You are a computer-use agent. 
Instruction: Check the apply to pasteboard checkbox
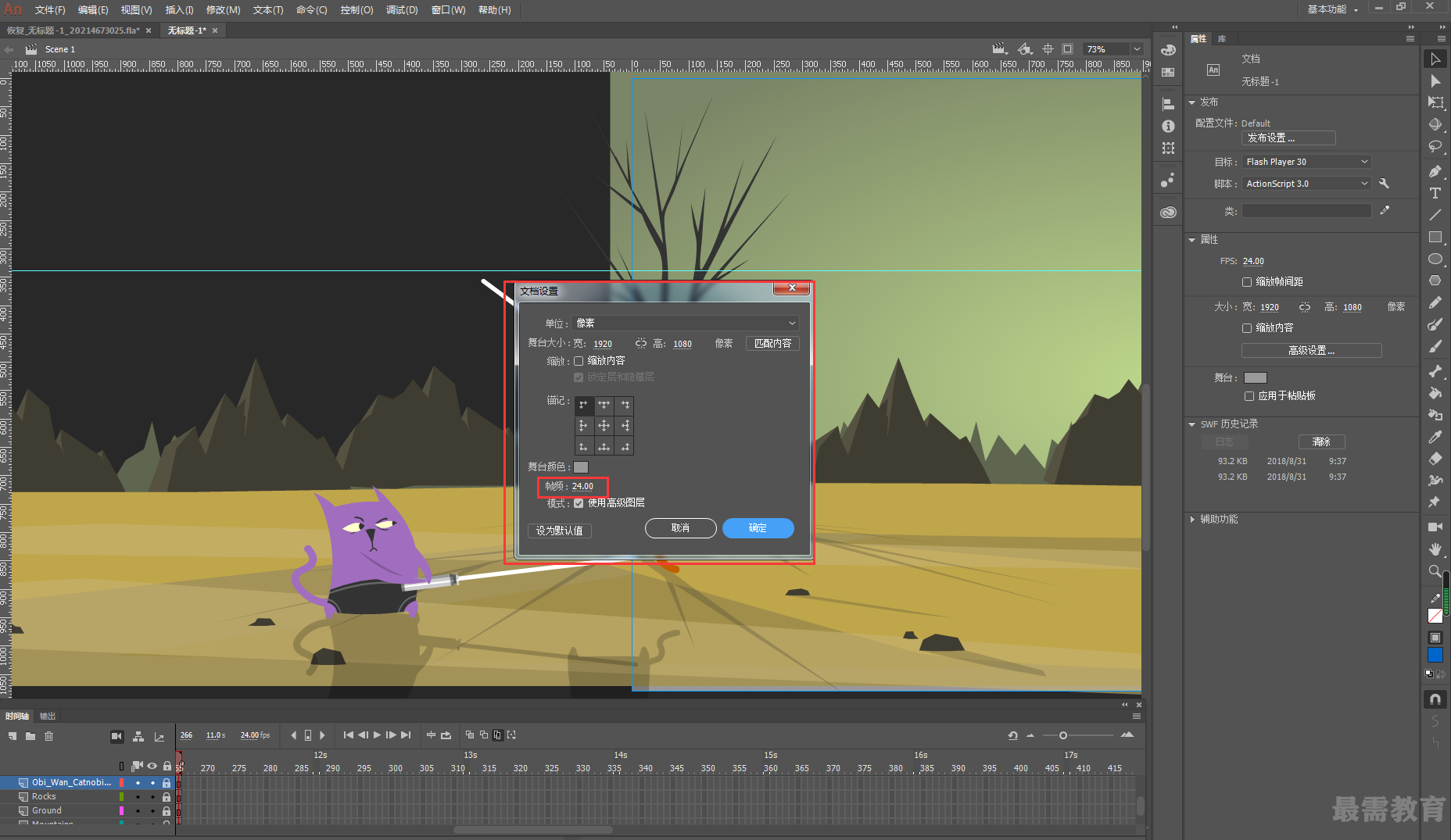pyautogui.click(x=1249, y=396)
